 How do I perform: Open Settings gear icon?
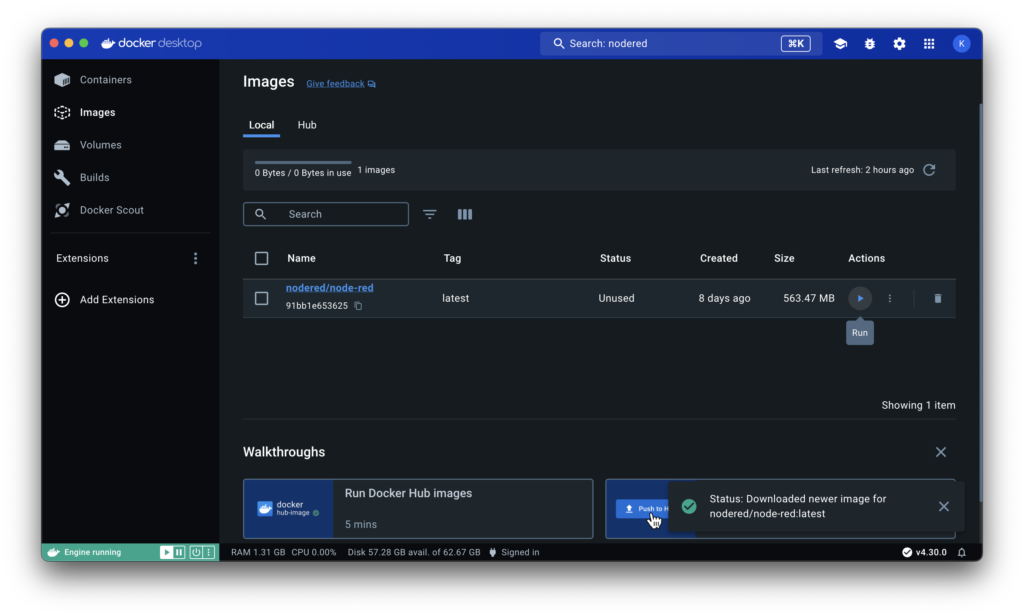tap(899, 44)
